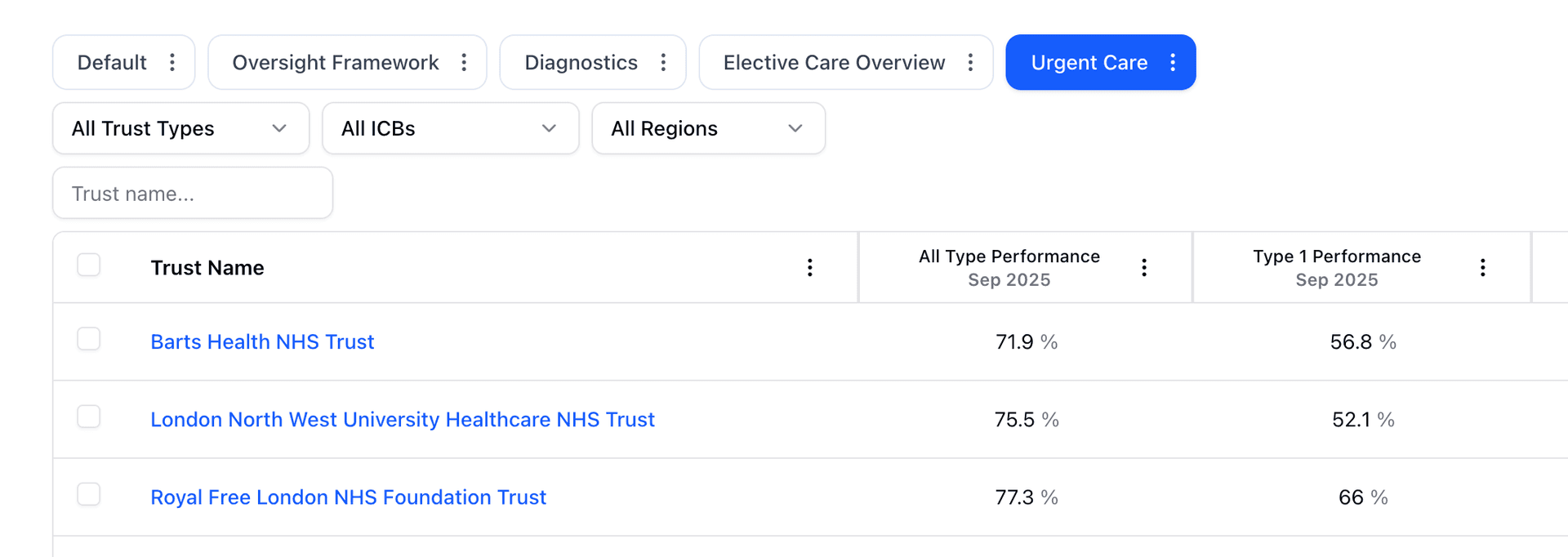Screen dimensions: 1568x557
Task: Open Elective Care Overview's options menu
Action: tap(970, 61)
